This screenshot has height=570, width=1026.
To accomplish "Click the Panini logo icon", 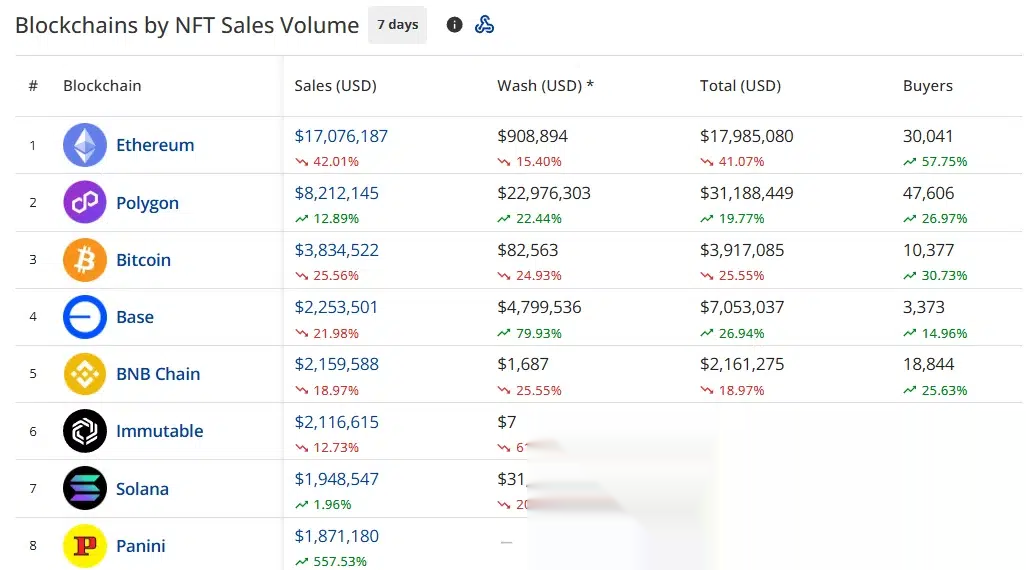I will tap(85, 546).
